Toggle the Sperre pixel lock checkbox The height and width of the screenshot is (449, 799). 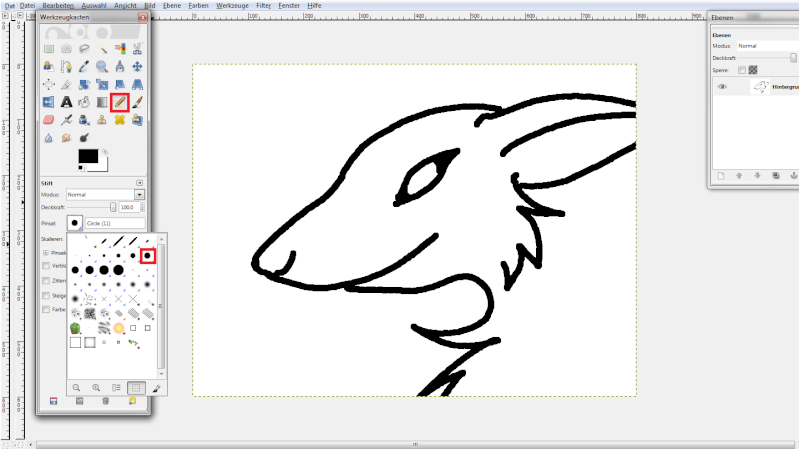pyautogui.click(x=742, y=70)
